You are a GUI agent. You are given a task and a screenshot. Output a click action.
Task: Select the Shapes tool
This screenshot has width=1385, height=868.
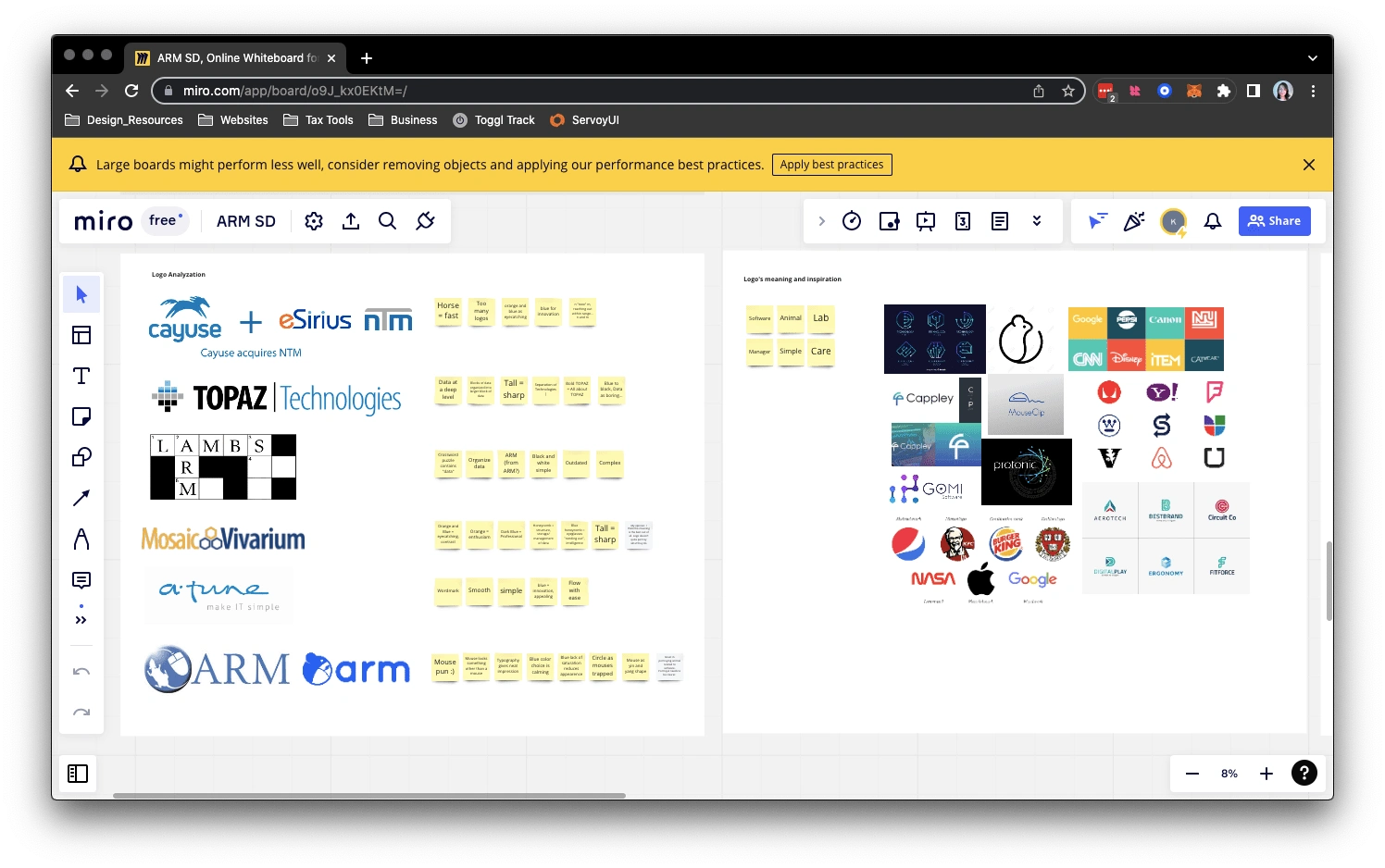click(x=81, y=457)
